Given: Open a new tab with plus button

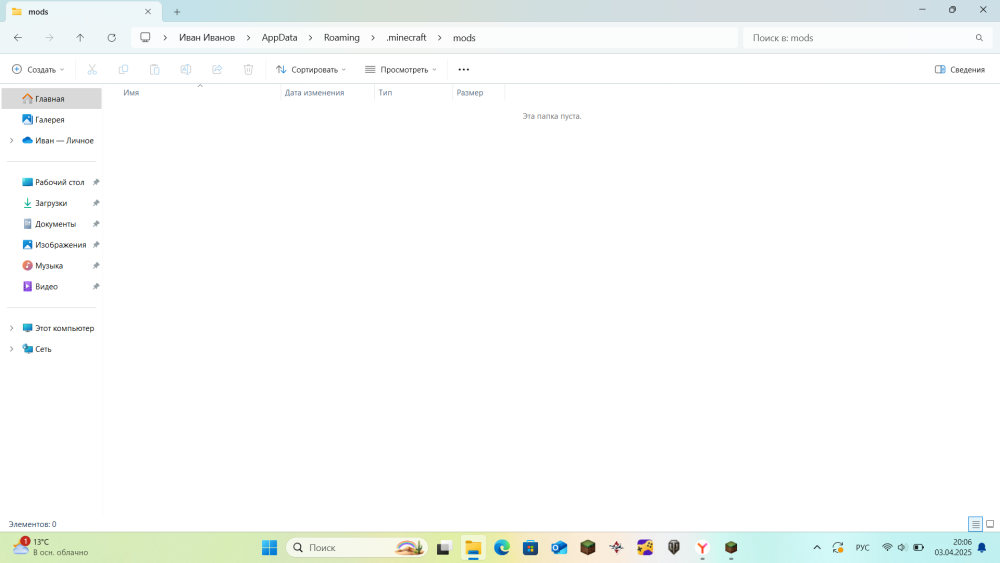Looking at the screenshot, I should 177,11.
